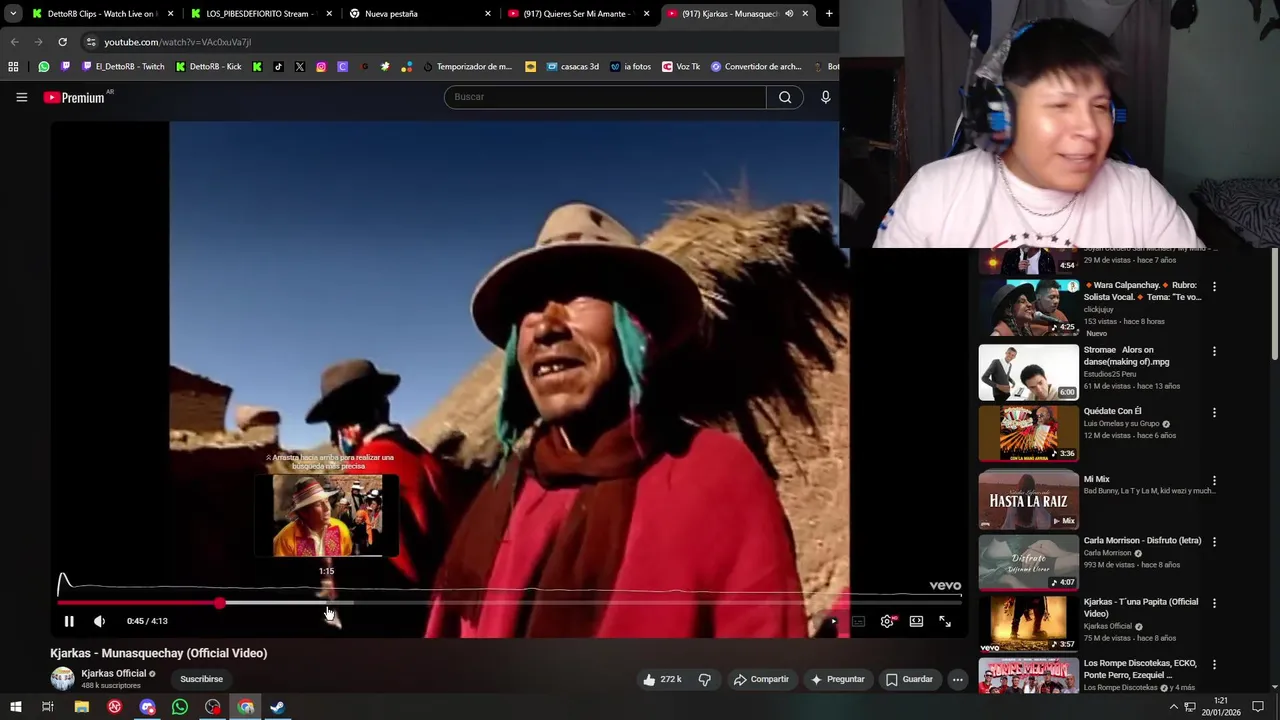Open YouTube hamburger guide menu
This screenshot has height=720, width=1280.
21,97
